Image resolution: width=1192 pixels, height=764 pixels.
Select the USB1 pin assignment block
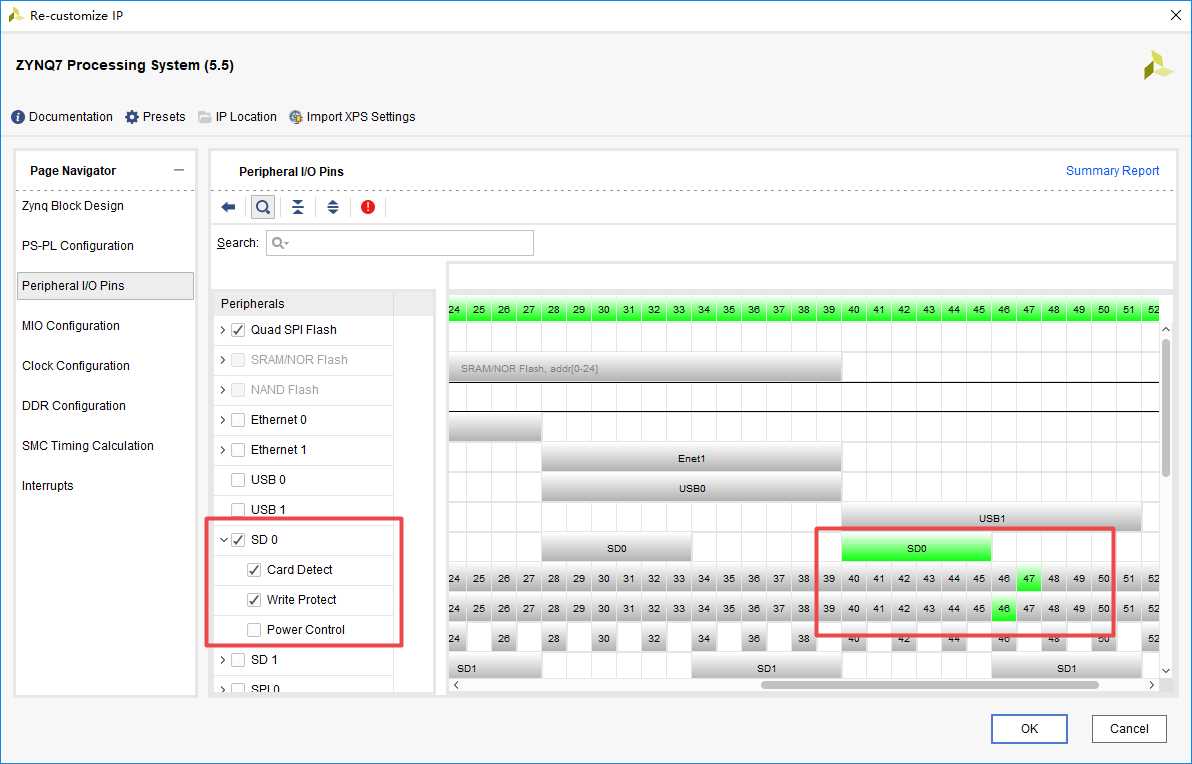click(991, 518)
